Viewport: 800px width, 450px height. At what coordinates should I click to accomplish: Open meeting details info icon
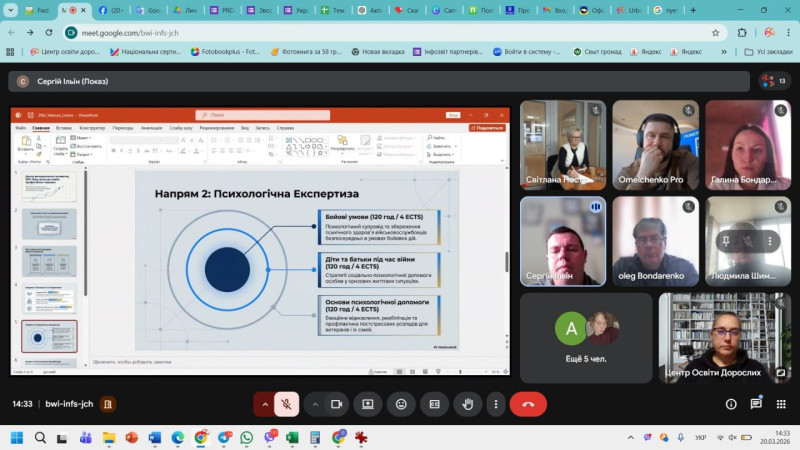coord(731,404)
